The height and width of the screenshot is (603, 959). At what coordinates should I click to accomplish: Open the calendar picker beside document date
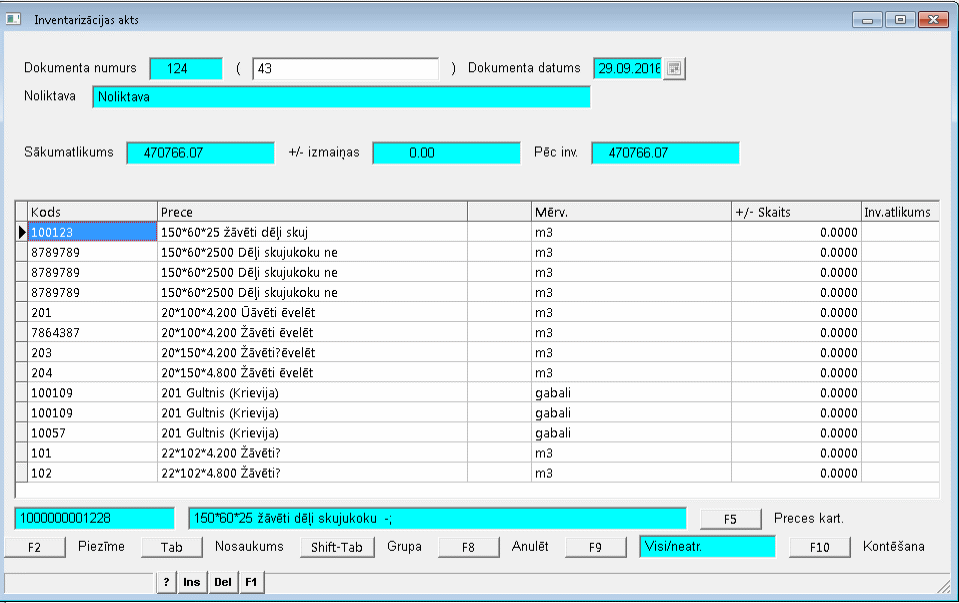pos(674,68)
